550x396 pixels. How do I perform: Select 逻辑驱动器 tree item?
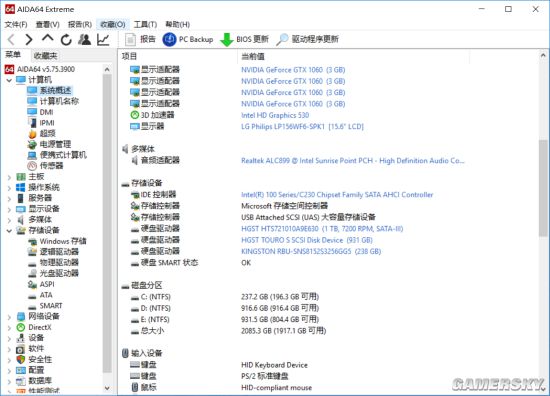coord(53,252)
